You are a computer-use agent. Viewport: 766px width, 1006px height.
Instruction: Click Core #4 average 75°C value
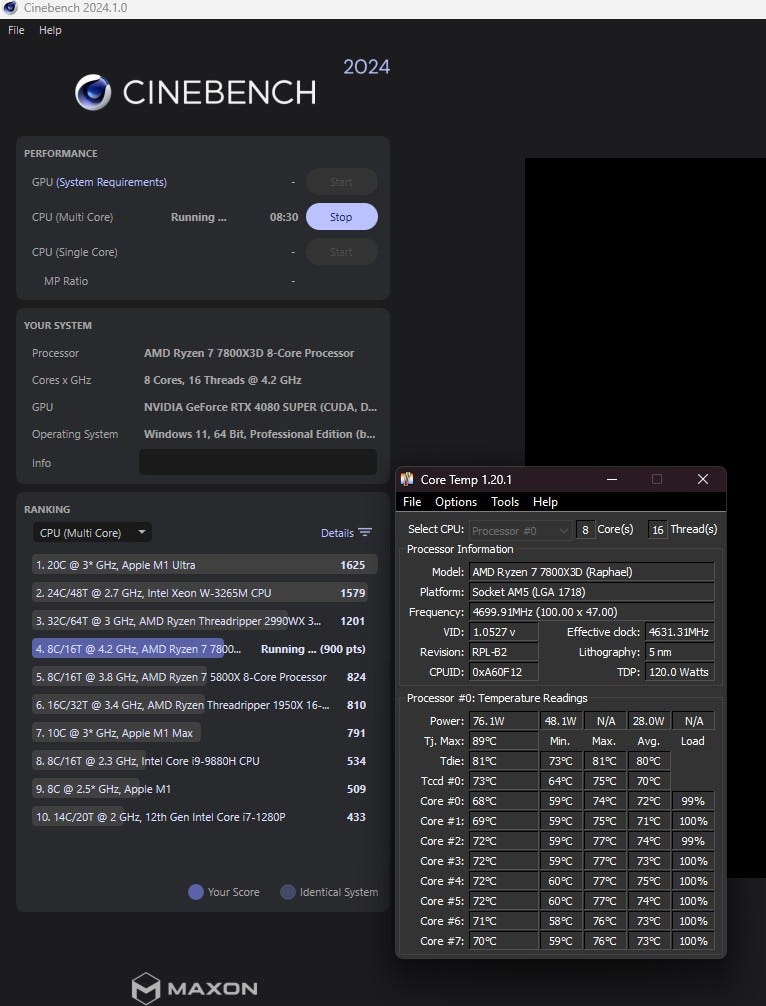[649, 881]
